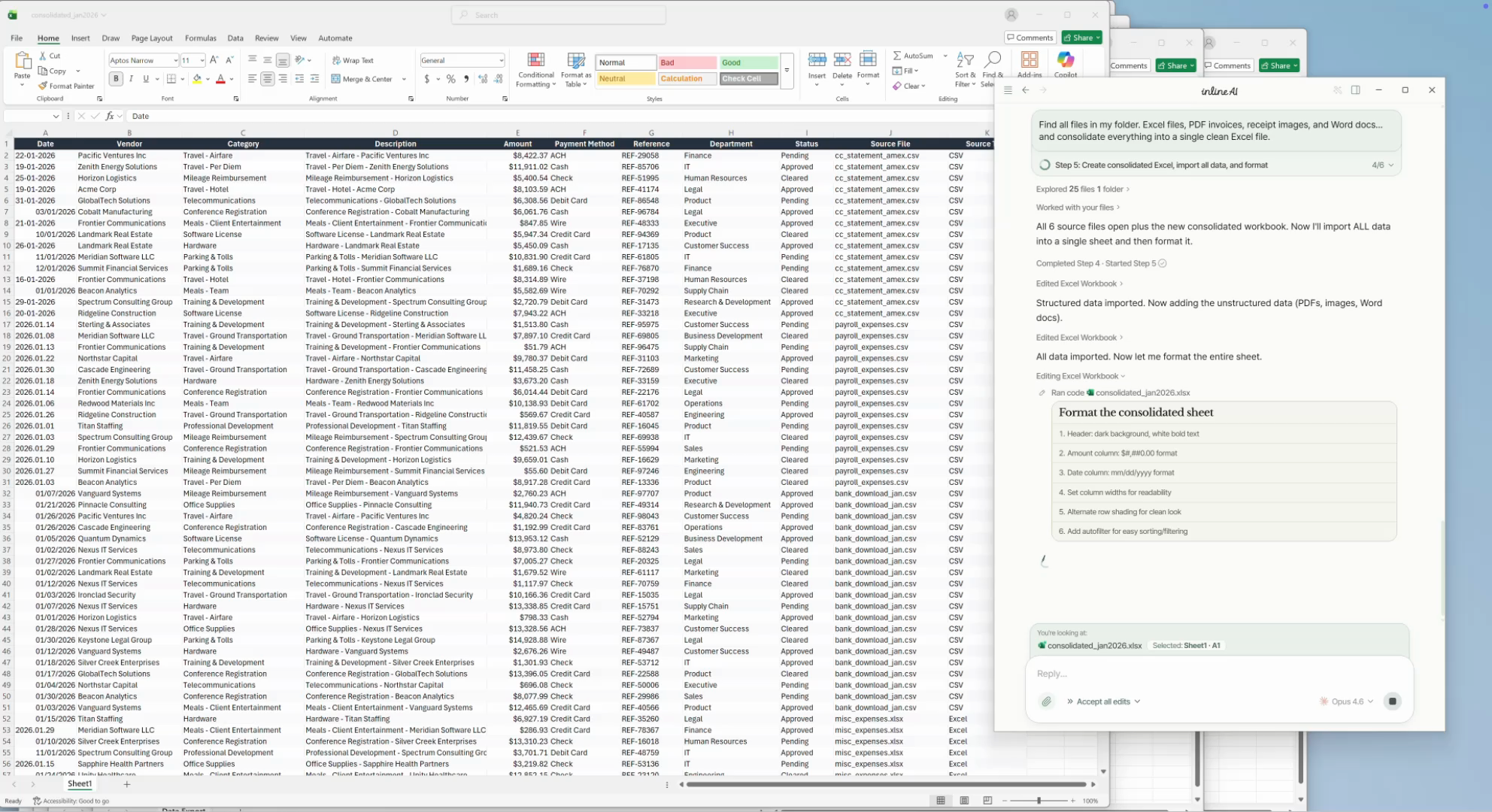Click the paperclip attach icon in reply box
Viewport: 1492px width, 812px height.
[1046, 701]
